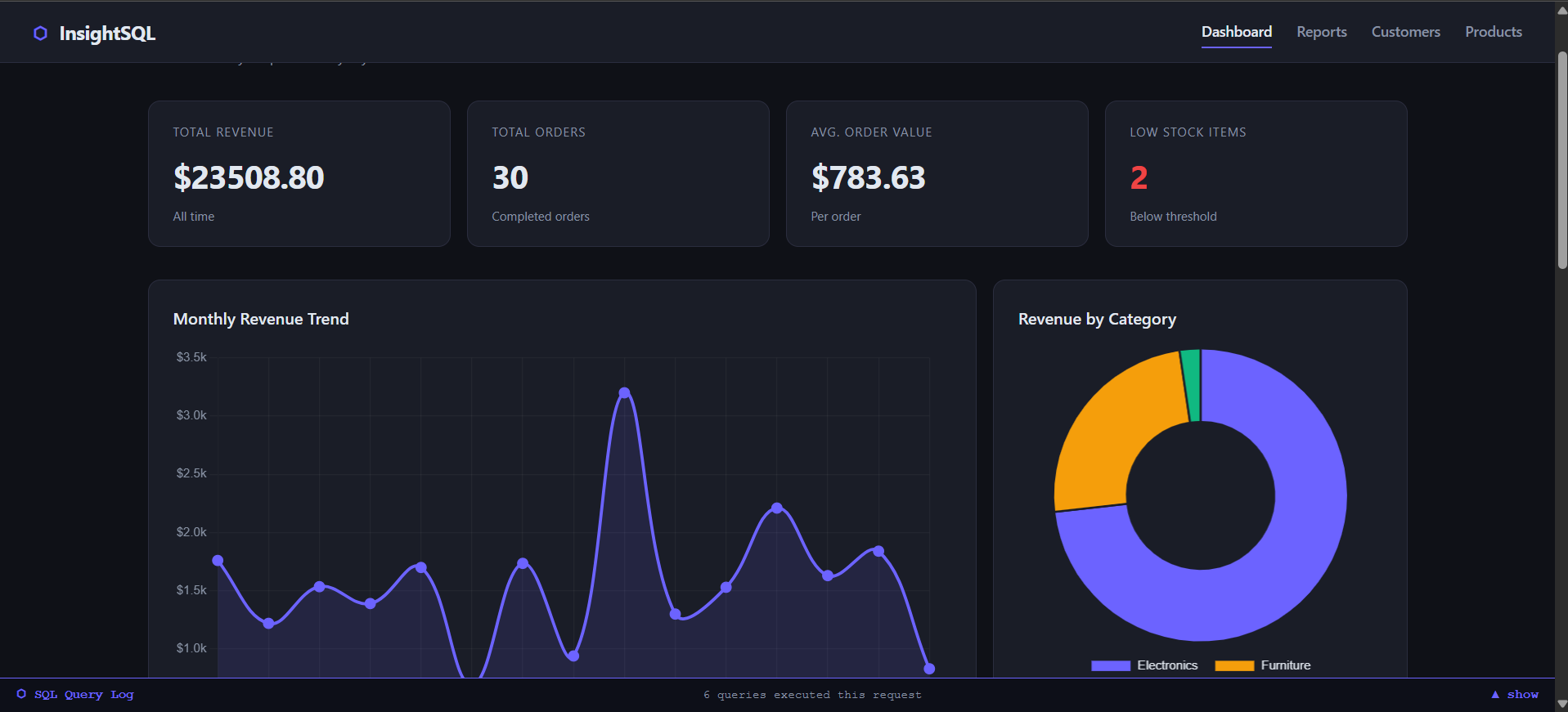Click the rightmost data point on revenue line
Image resolution: width=1568 pixels, height=712 pixels.
[x=929, y=669]
